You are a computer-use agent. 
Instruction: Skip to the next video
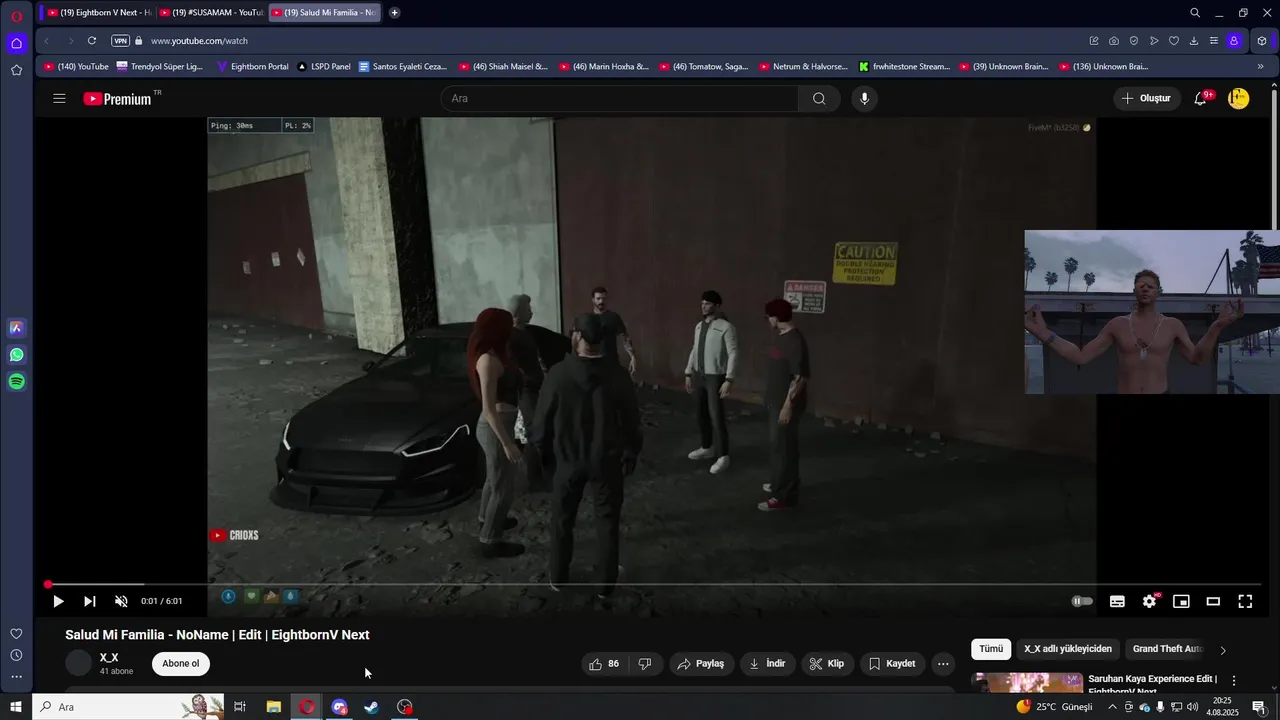coord(89,601)
